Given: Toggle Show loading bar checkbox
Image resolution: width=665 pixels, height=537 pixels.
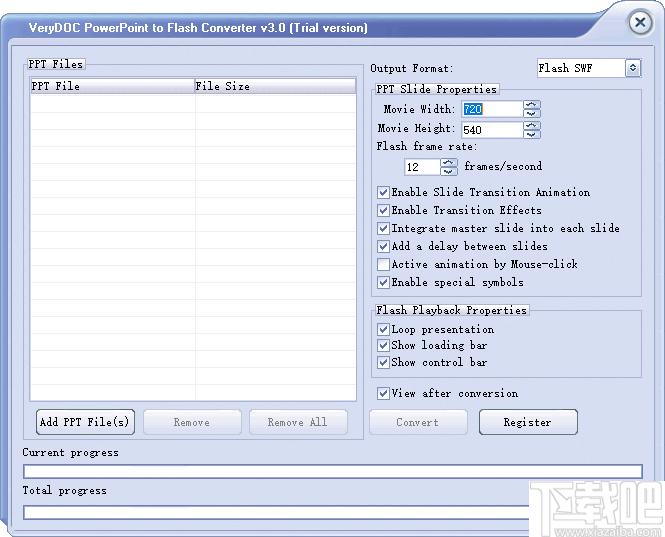Looking at the screenshot, I should pos(383,346).
